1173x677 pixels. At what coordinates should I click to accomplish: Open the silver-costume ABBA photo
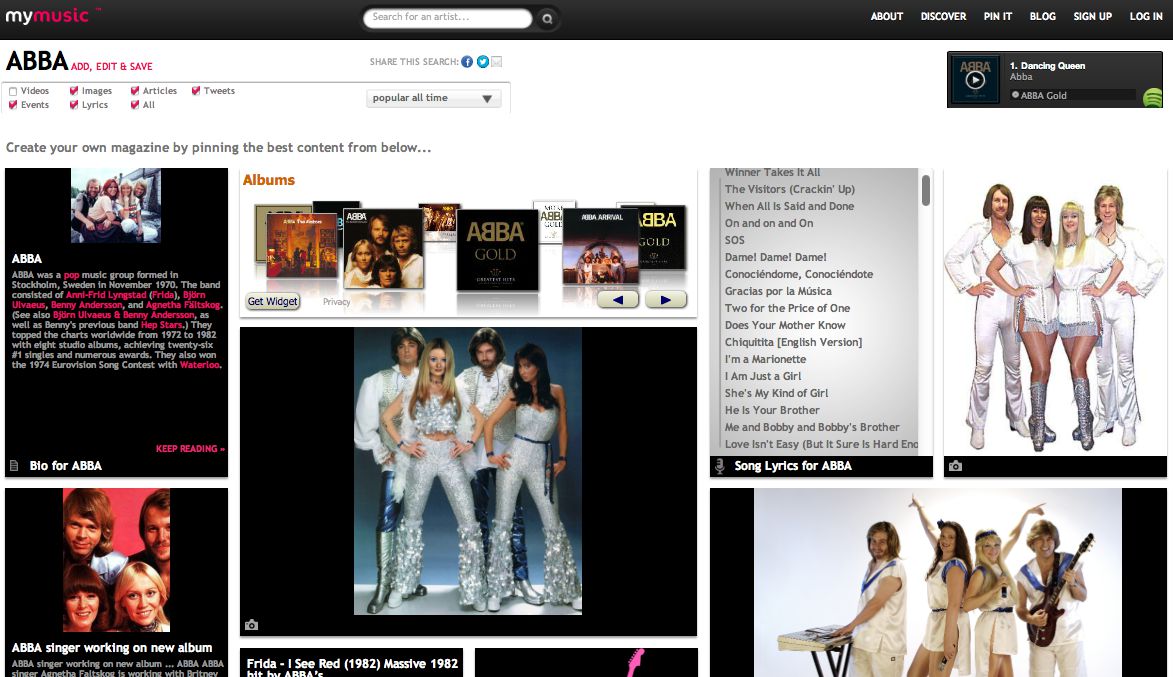pyautogui.click(x=468, y=471)
